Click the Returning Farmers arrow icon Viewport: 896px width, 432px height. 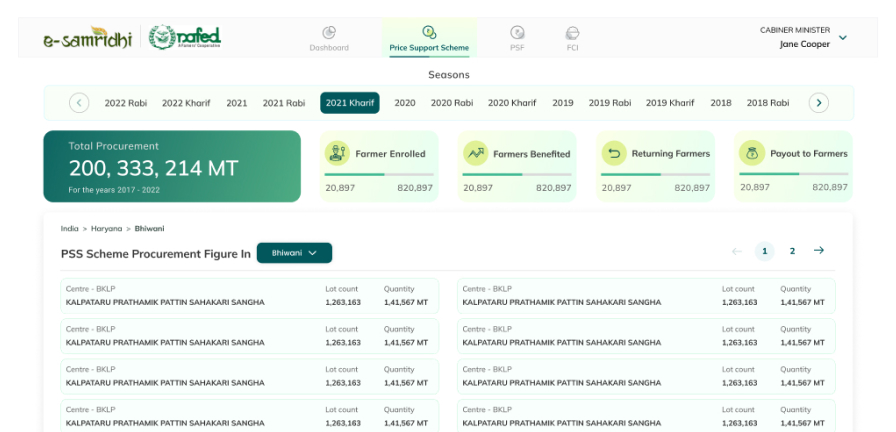click(x=614, y=153)
